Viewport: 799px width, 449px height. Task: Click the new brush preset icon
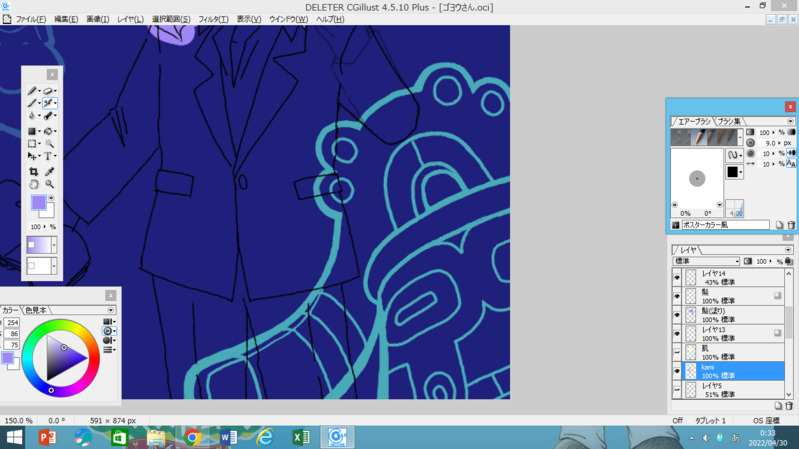coord(779,225)
